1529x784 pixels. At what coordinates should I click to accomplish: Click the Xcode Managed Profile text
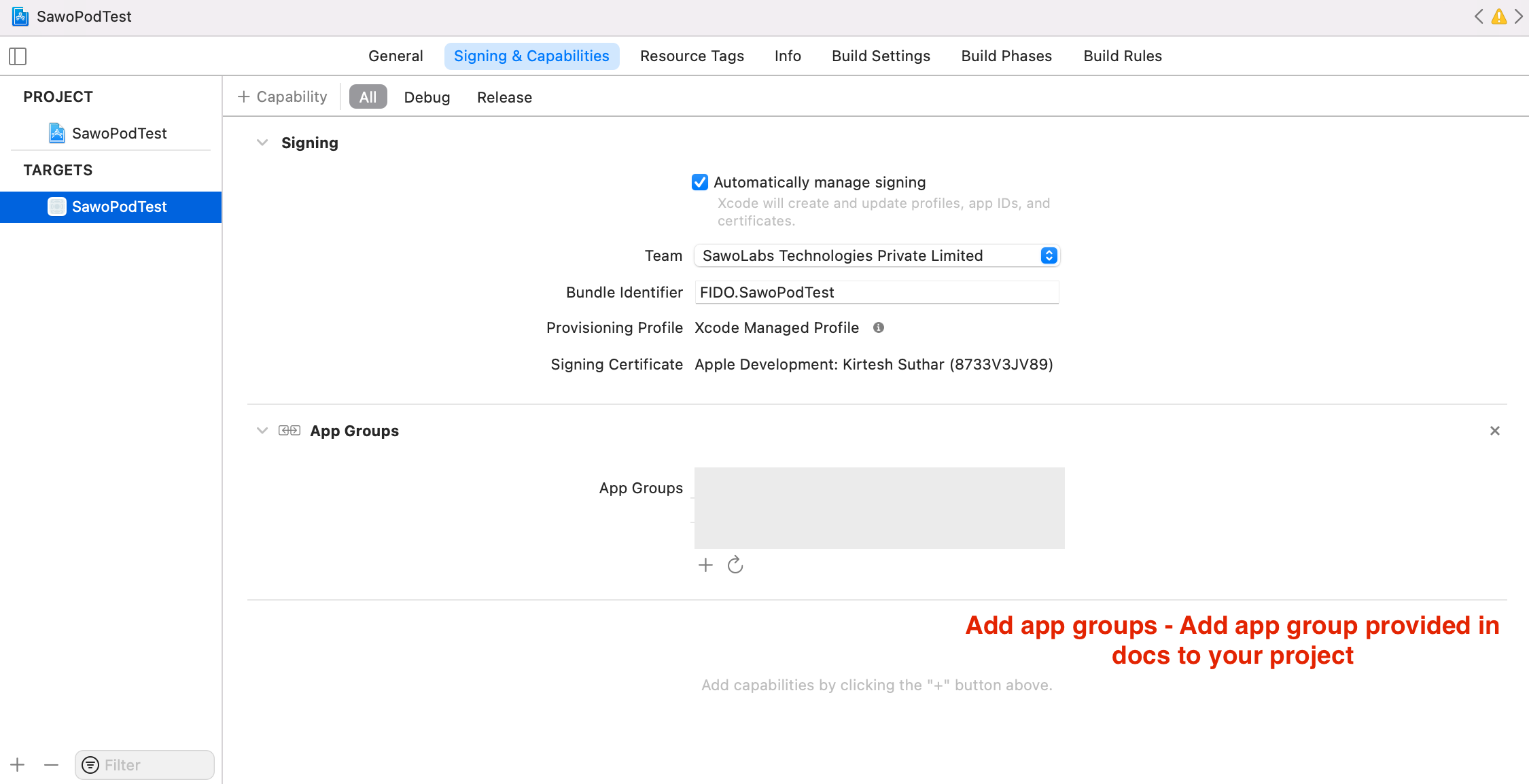coord(777,327)
